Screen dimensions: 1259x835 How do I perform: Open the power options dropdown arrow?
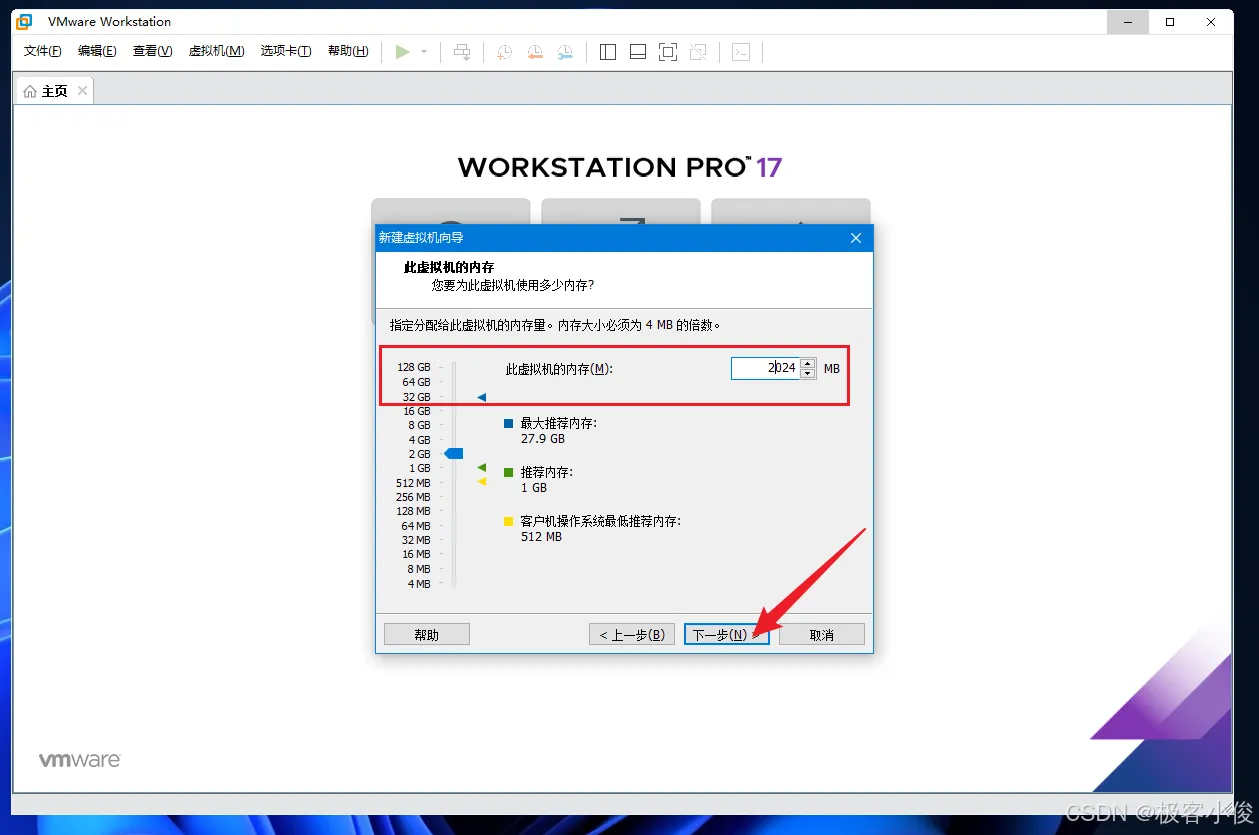tap(424, 52)
